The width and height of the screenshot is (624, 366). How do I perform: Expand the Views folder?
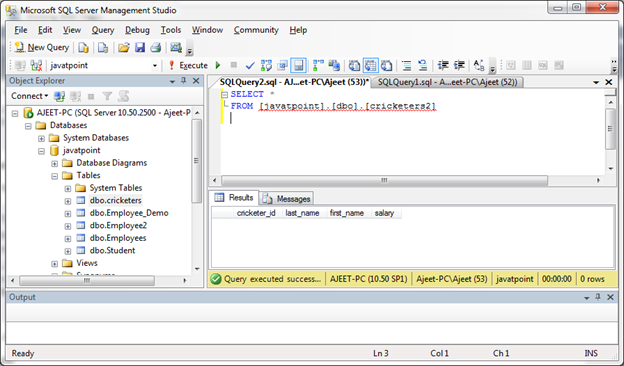coord(55,264)
